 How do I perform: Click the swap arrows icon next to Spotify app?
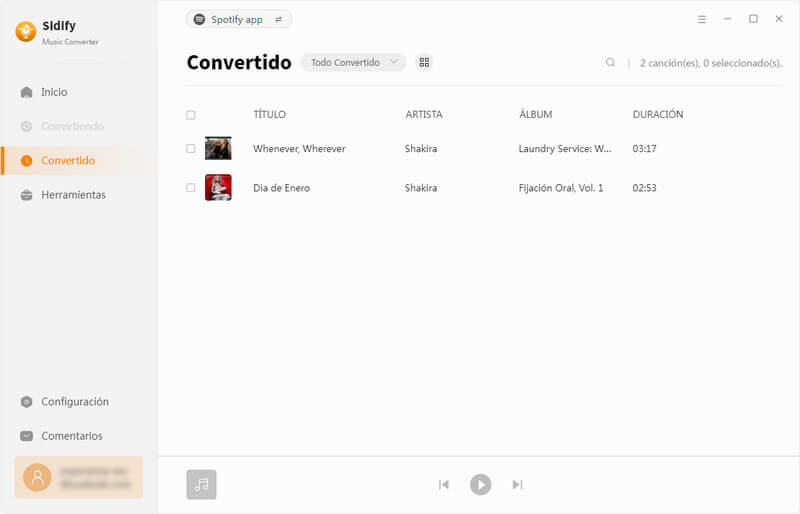pyautogui.click(x=279, y=19)
